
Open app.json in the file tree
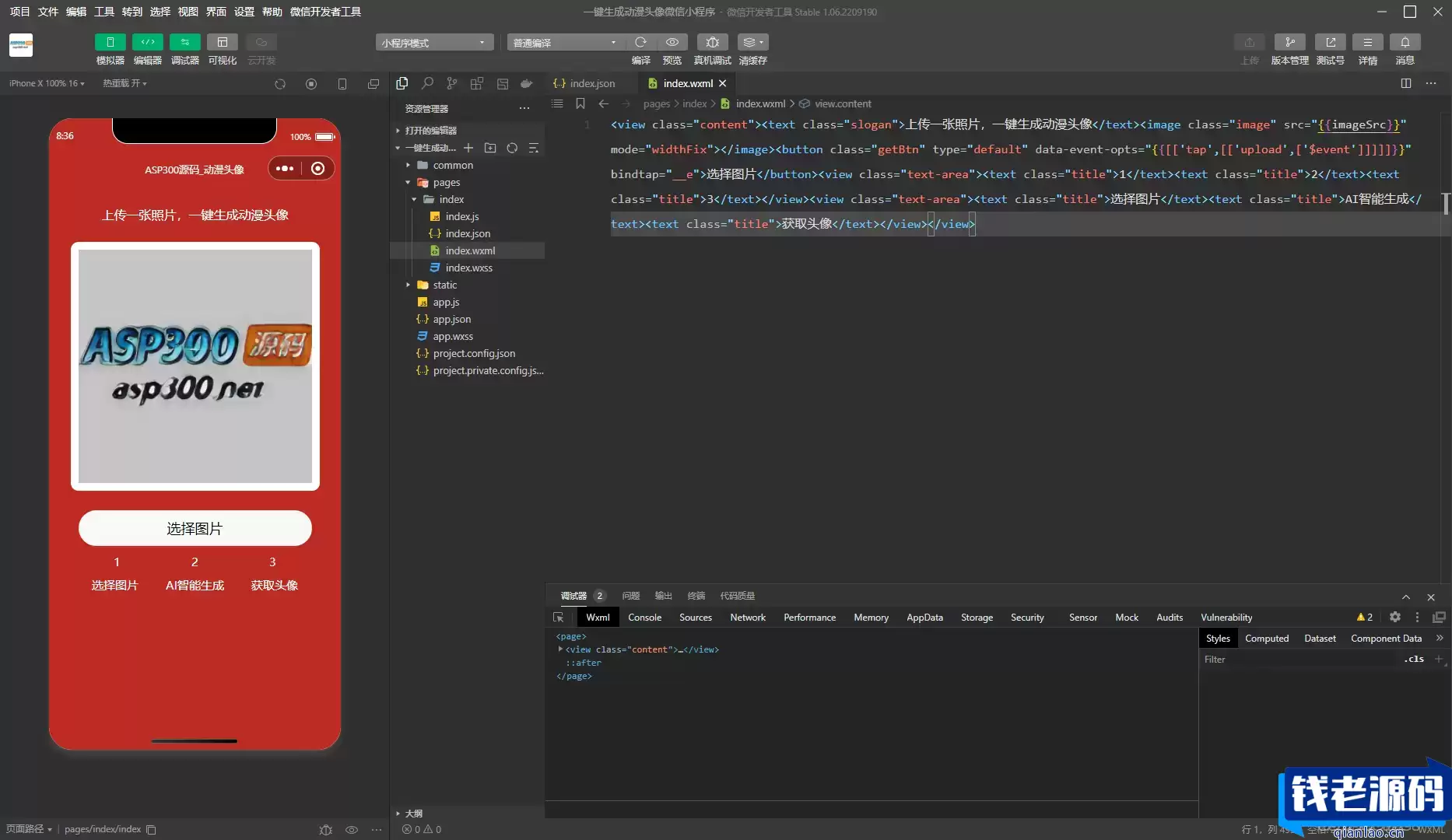pos(451,319)
